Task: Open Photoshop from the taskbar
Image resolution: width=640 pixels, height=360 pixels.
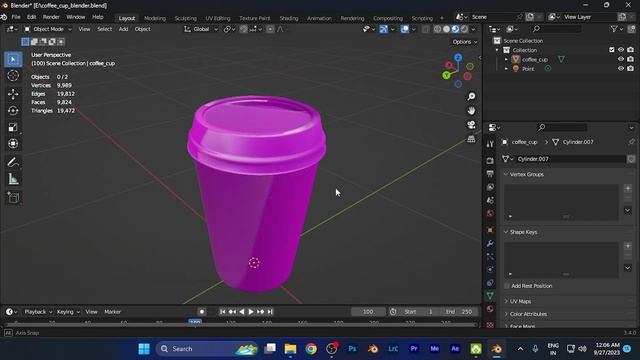Action: [x=352, y=349]
